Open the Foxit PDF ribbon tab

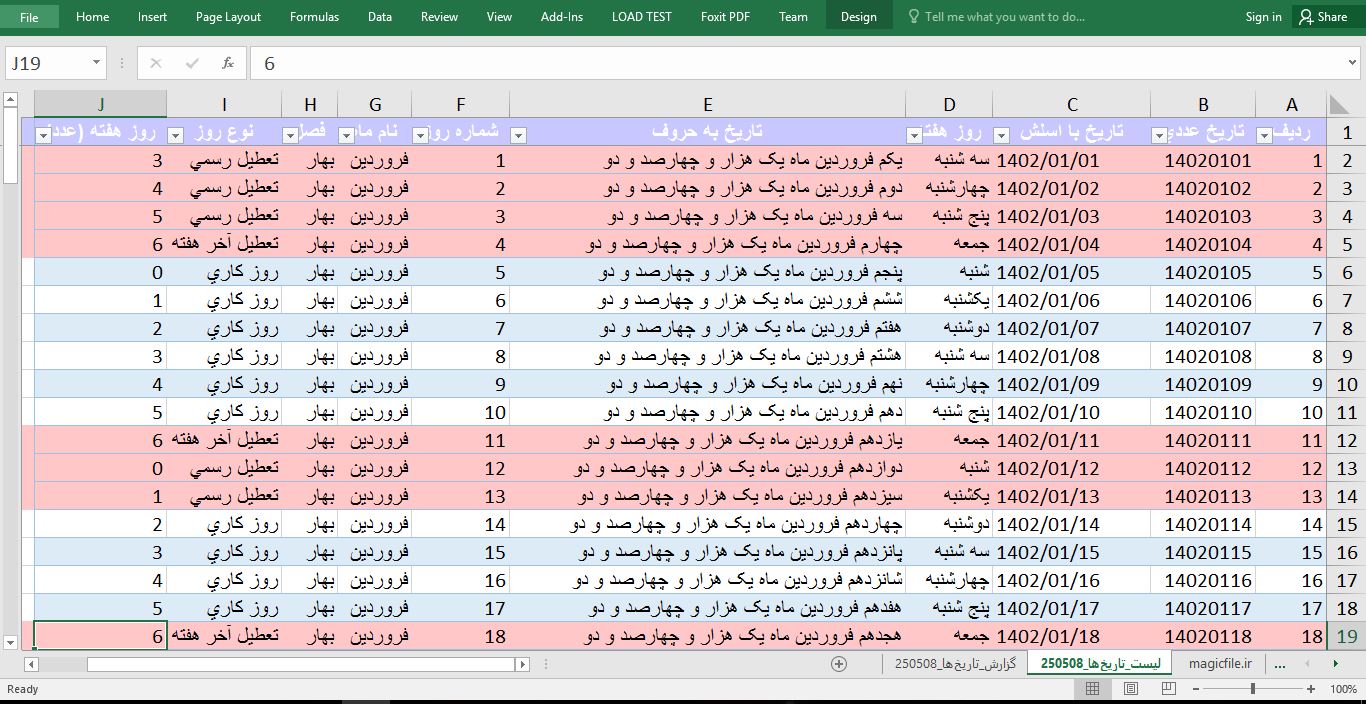[x=725, y=17]
